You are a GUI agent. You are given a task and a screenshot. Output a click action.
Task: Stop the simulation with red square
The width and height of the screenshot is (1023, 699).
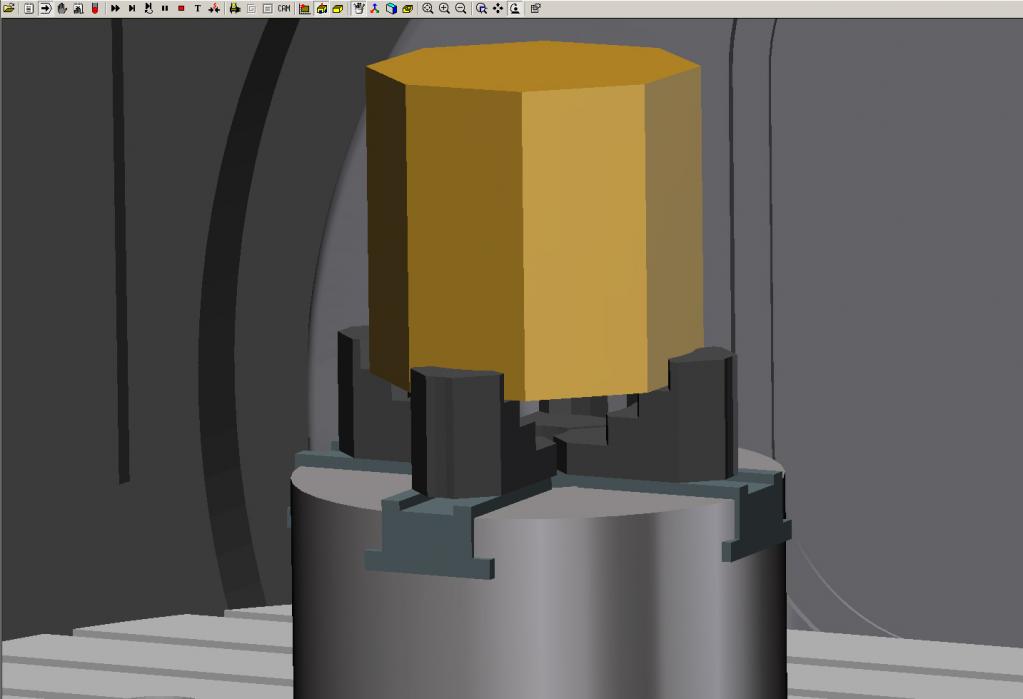181,8
